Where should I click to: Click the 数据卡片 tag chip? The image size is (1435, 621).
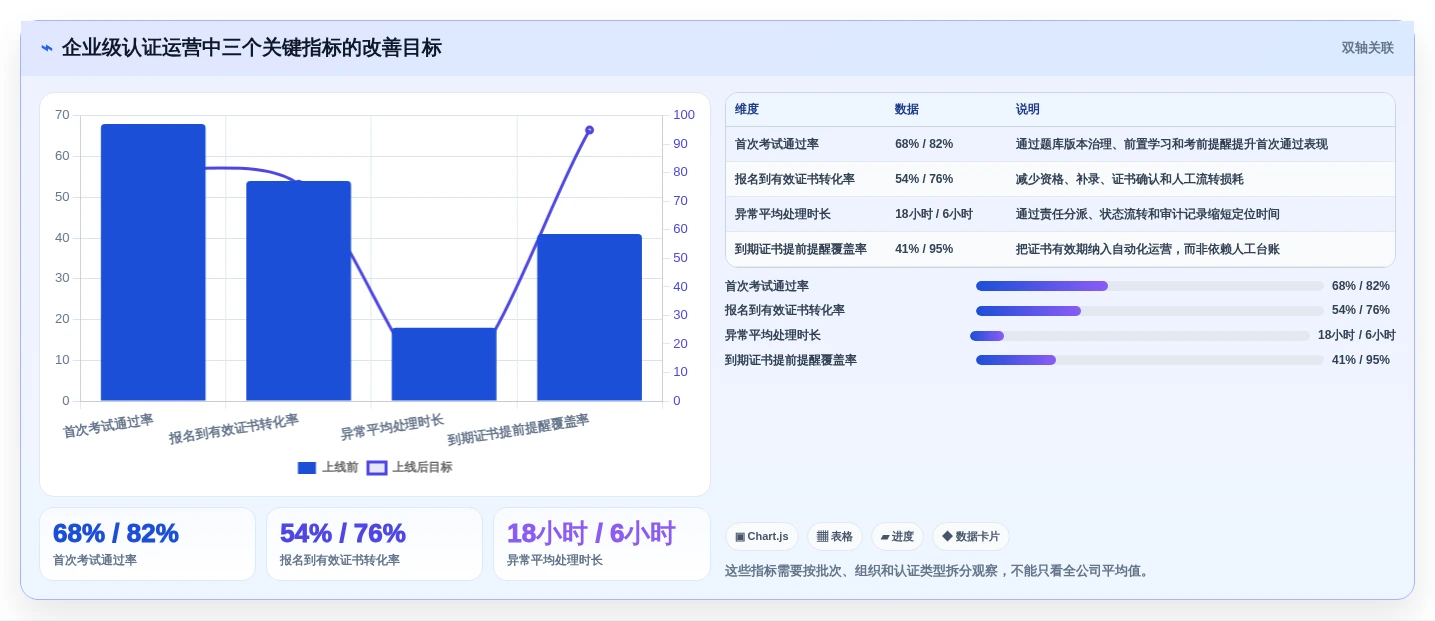(970, 537)
